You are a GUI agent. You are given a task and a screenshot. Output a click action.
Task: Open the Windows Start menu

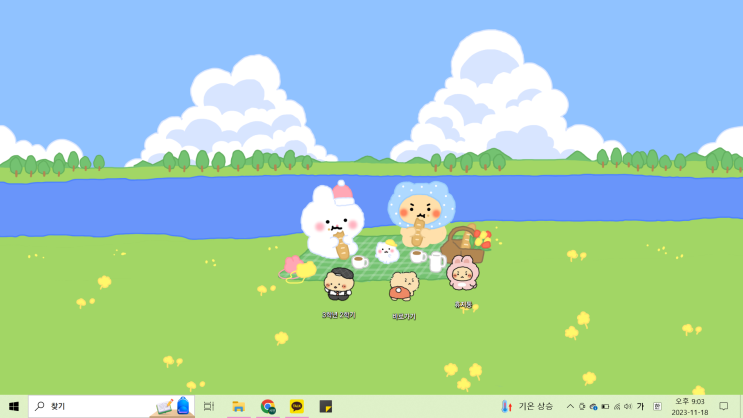point(14,406)
